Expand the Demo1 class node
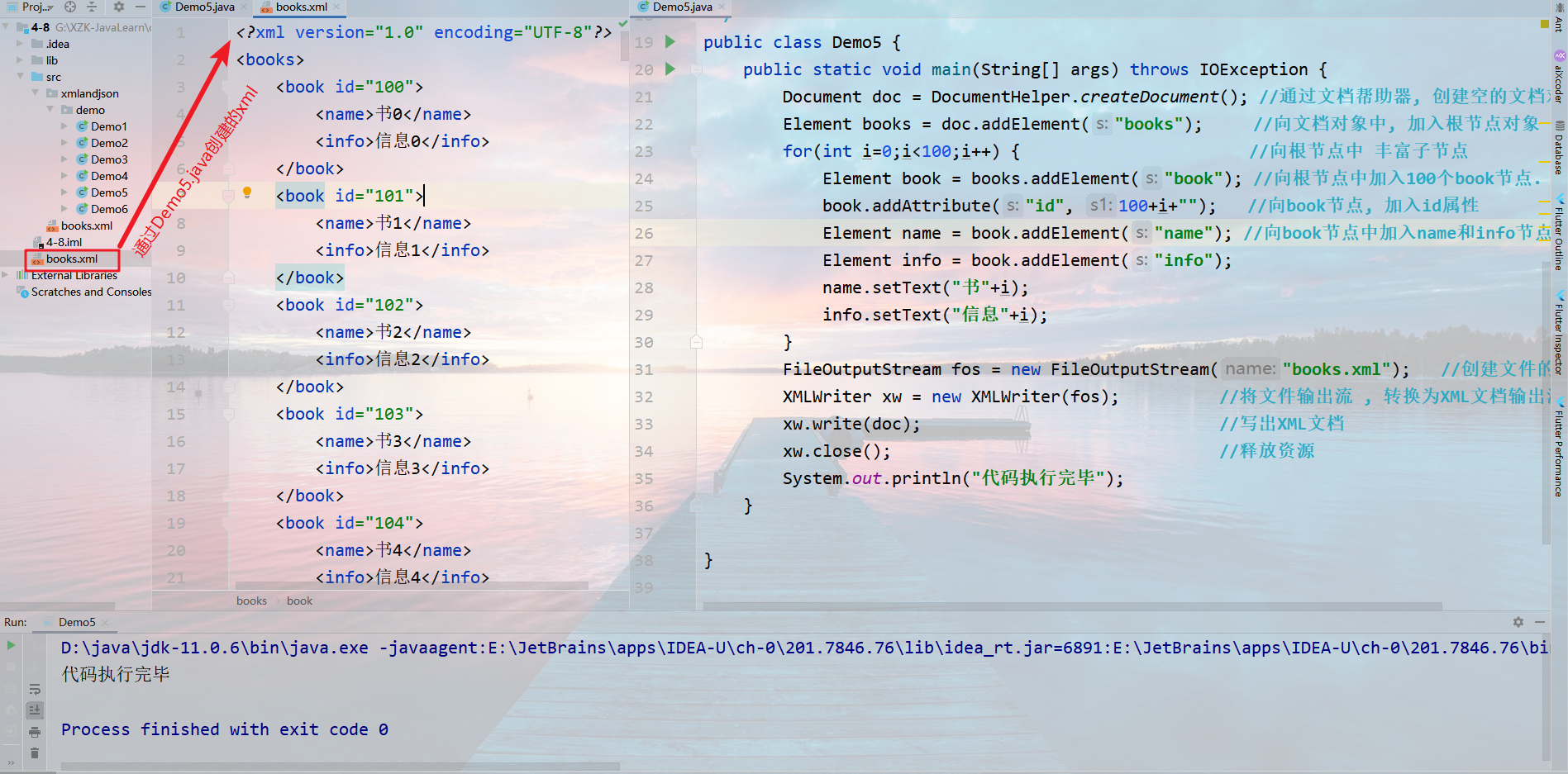The image size is (1568, 774). pyautogui.click(x=64, y=126)
